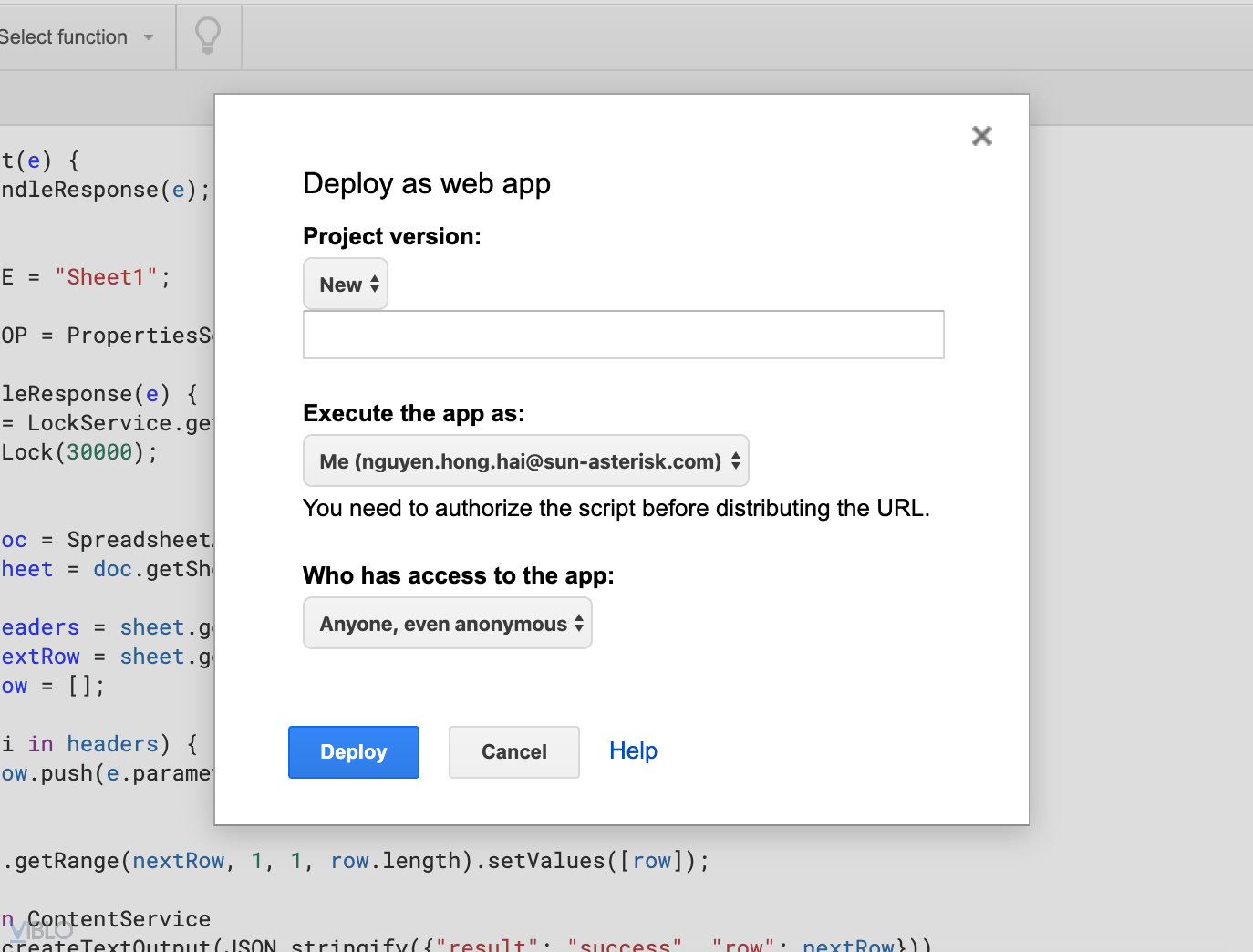Click the 'headers' word in the for loop
Viewport: 1253px width, 952px height.
pyautogui.click(x=112, y=744)
